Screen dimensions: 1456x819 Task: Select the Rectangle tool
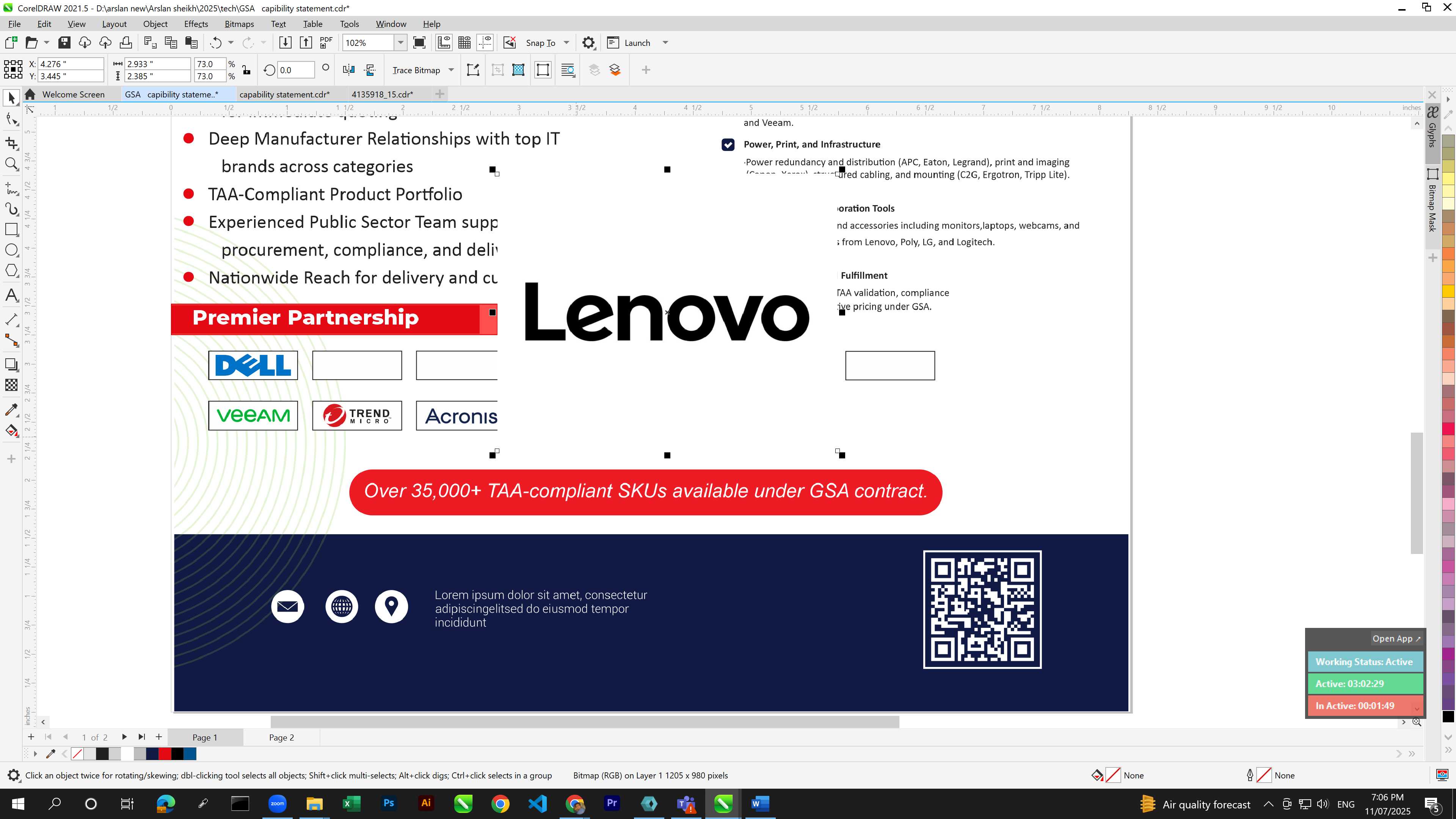(11, 229)
